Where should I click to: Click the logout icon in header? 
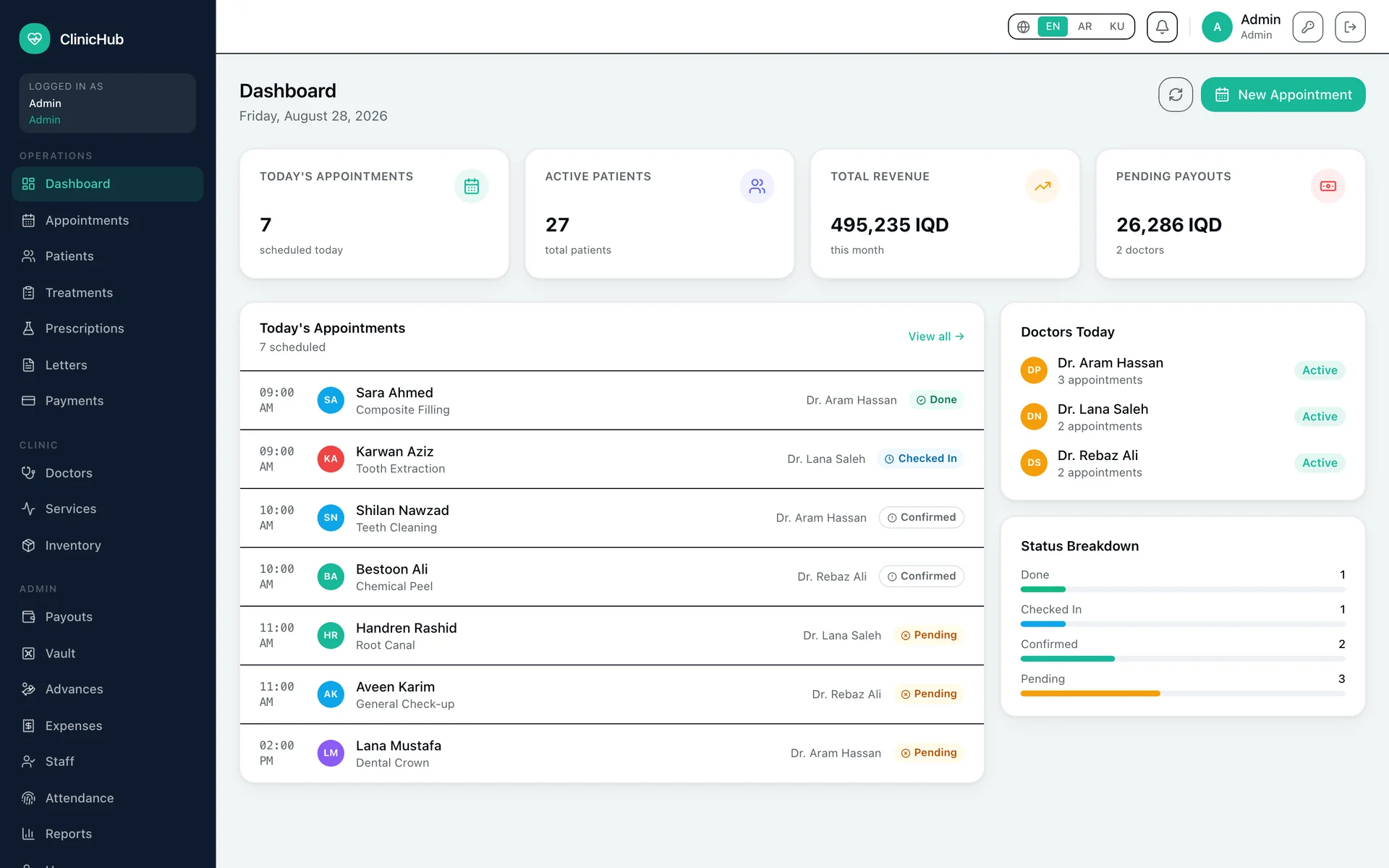coord(1350,27)
